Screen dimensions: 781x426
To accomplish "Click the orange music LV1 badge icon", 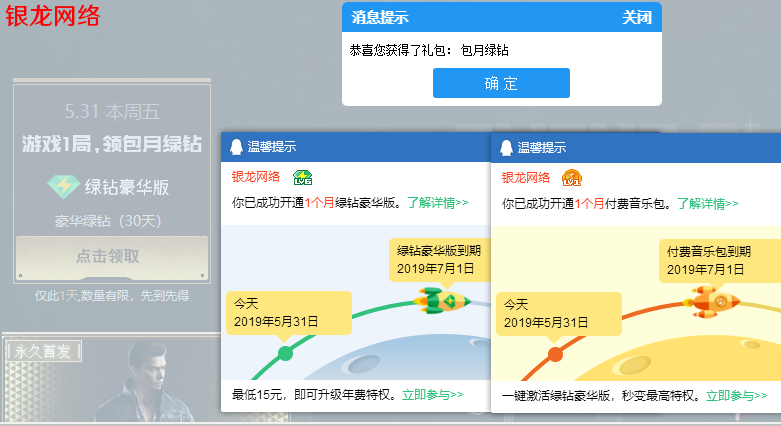I will tap(572, 178).
